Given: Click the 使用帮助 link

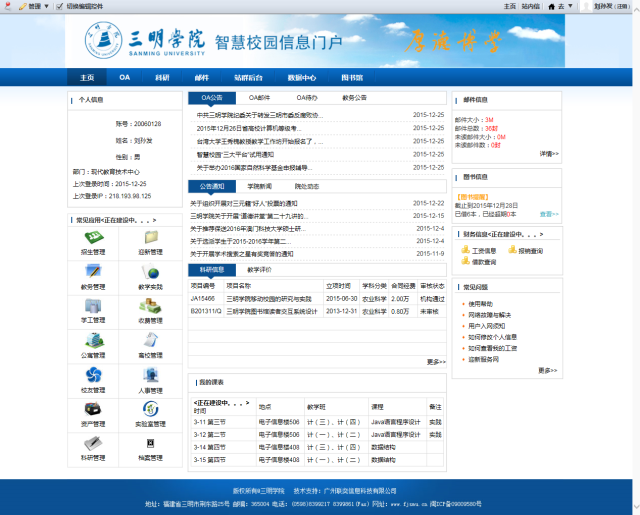Looking at the screenshot, I should (480, 303).
